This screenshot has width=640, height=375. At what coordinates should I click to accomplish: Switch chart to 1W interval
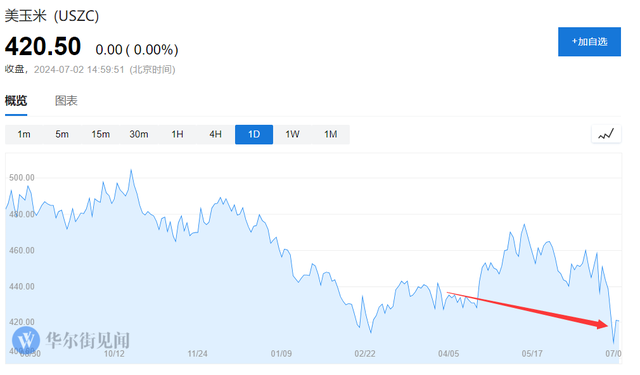click(x=292, y=134)
